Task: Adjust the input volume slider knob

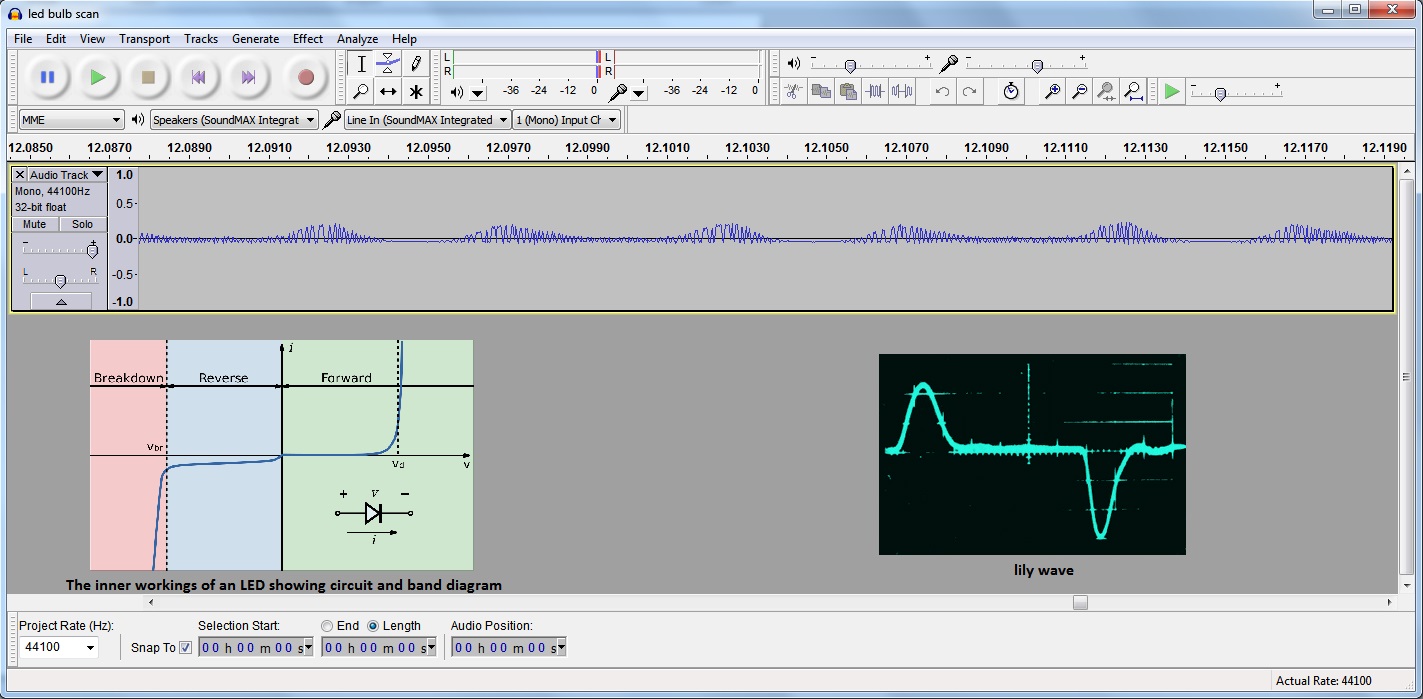Action: click(x=1037, y=66)
